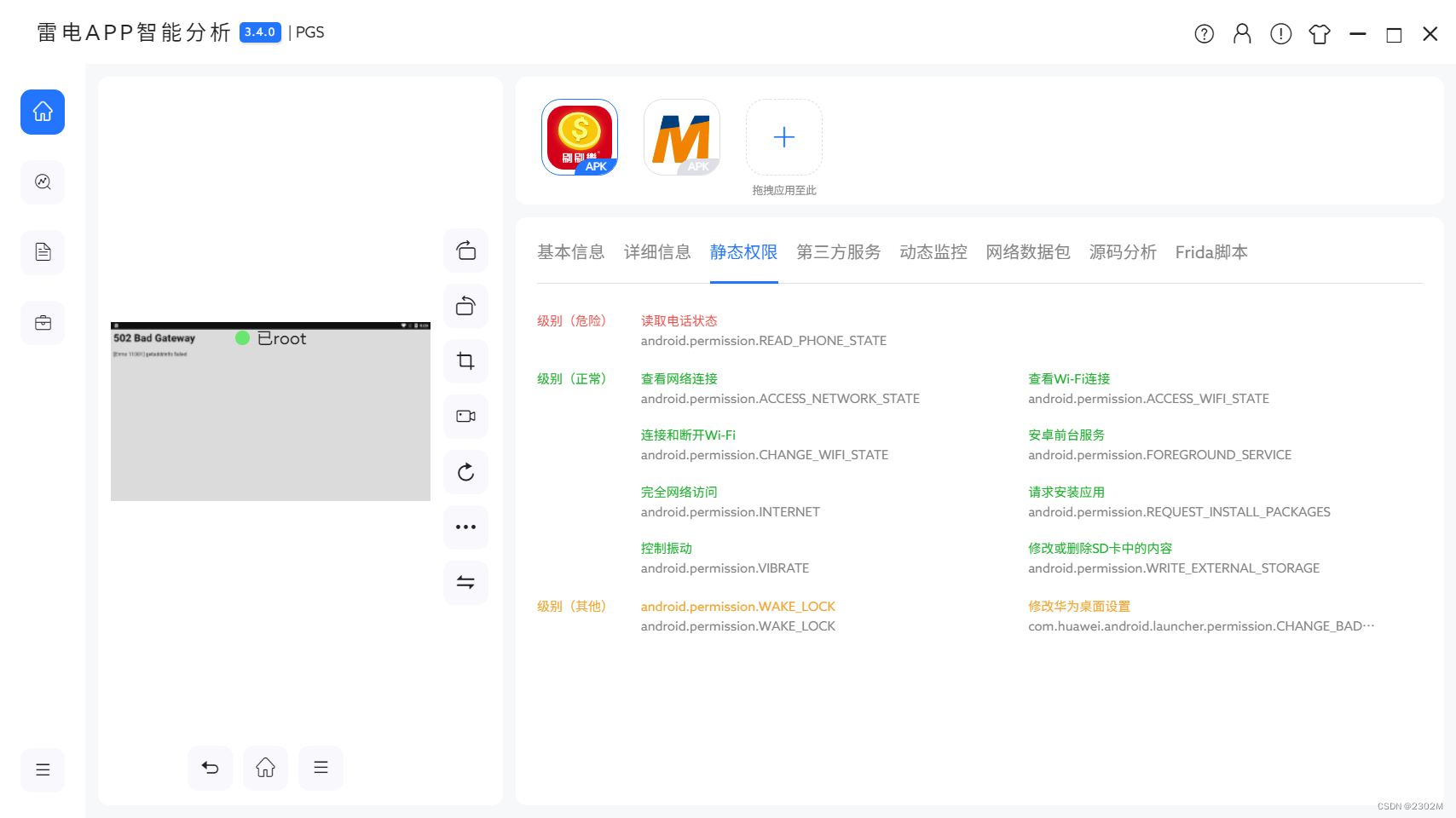Click the 完全网络访问 permission

[x=679, y=493]
